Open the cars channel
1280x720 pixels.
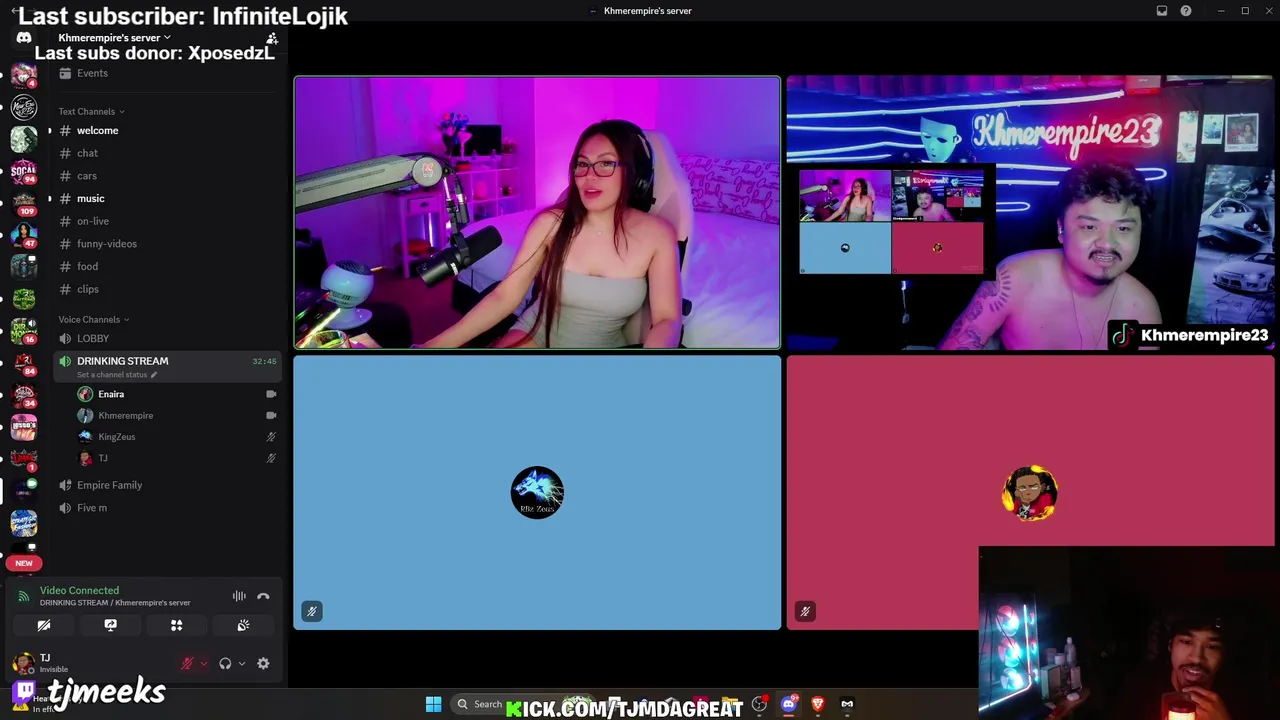point(166,176)
